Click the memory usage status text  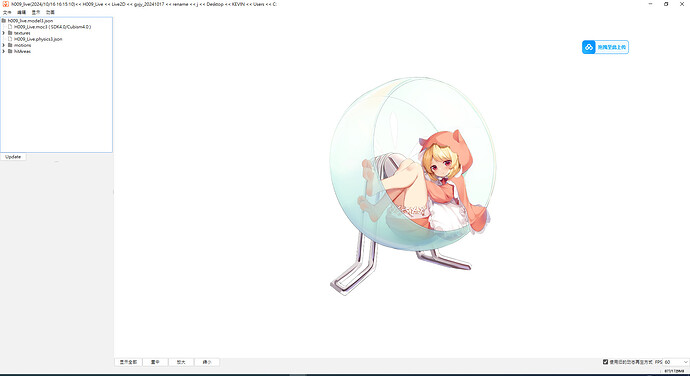coord(674,371)
